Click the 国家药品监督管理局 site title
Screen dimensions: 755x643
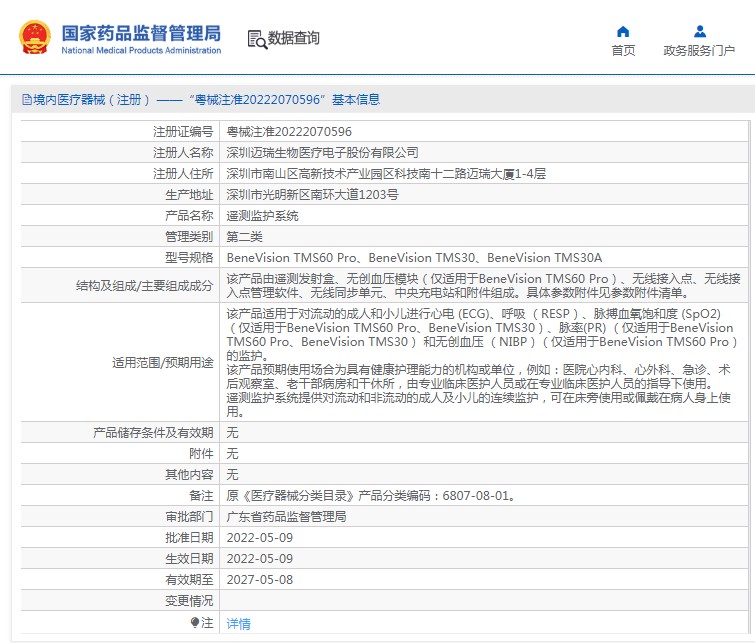[x=141, y=33]
